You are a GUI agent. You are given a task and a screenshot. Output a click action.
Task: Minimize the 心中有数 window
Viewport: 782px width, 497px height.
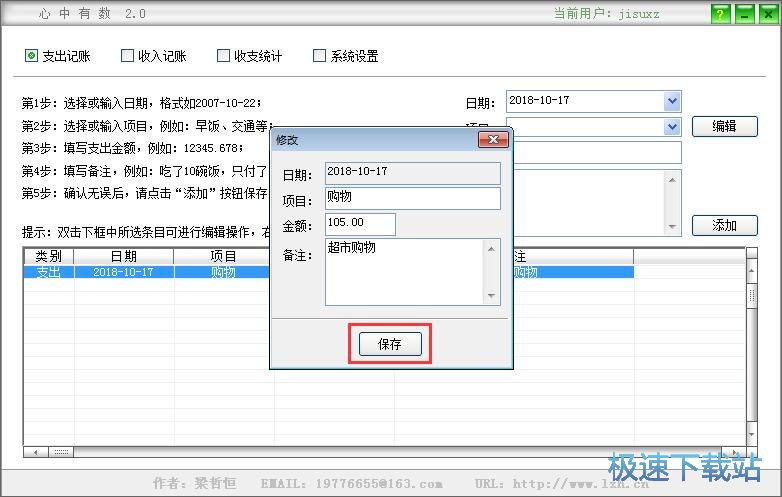pos(745,14)
